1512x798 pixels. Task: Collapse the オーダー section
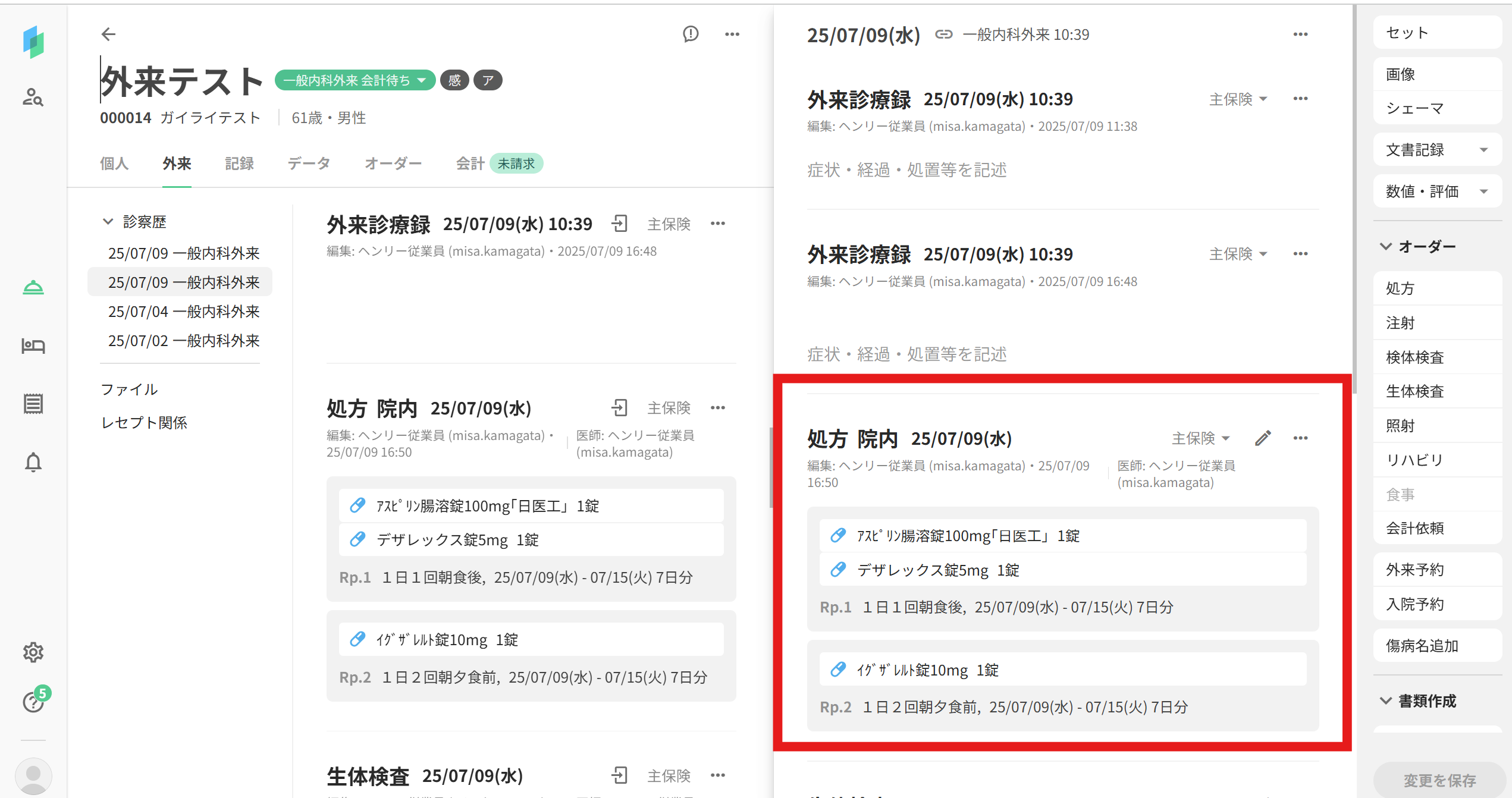pos(1386,246)
